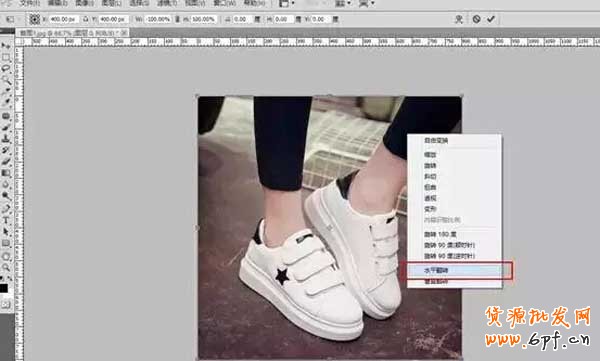Screen dimensions: 600x361
Task: Choose 垂直翻转 (Flip Vertical)
Action: point(454,282)
